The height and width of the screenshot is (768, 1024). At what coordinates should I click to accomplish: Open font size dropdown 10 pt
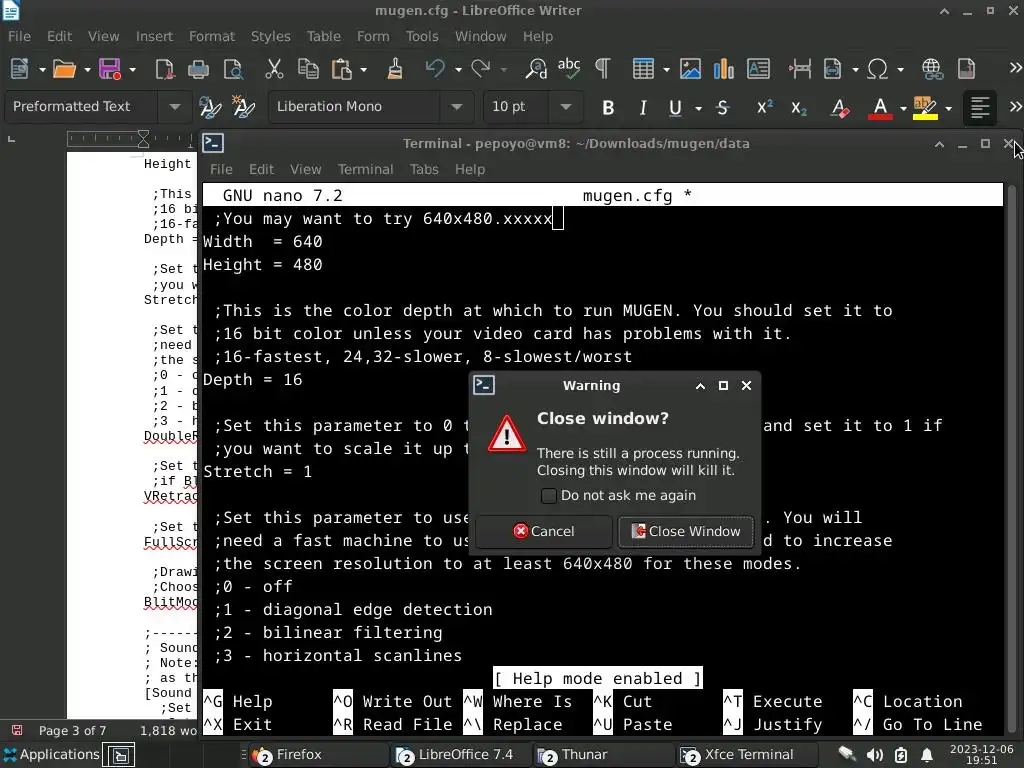coord(566,106)
